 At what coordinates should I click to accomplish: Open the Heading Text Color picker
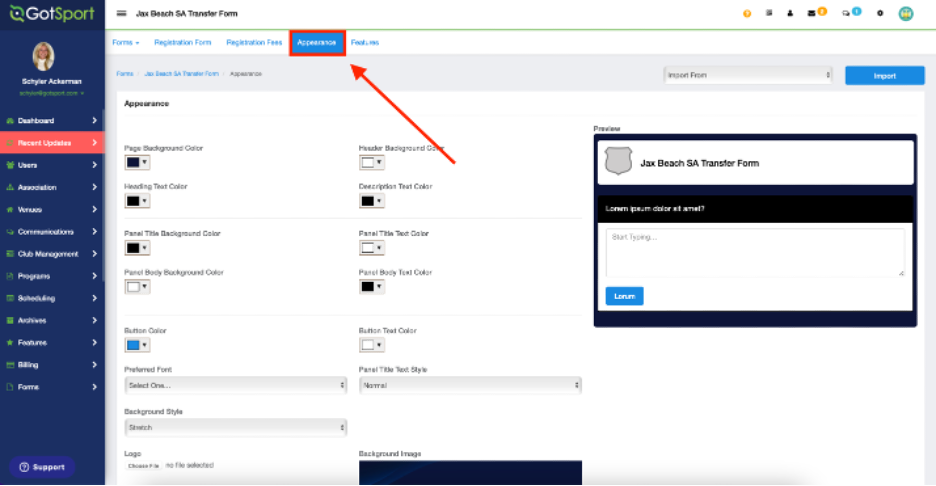point(137,201)
